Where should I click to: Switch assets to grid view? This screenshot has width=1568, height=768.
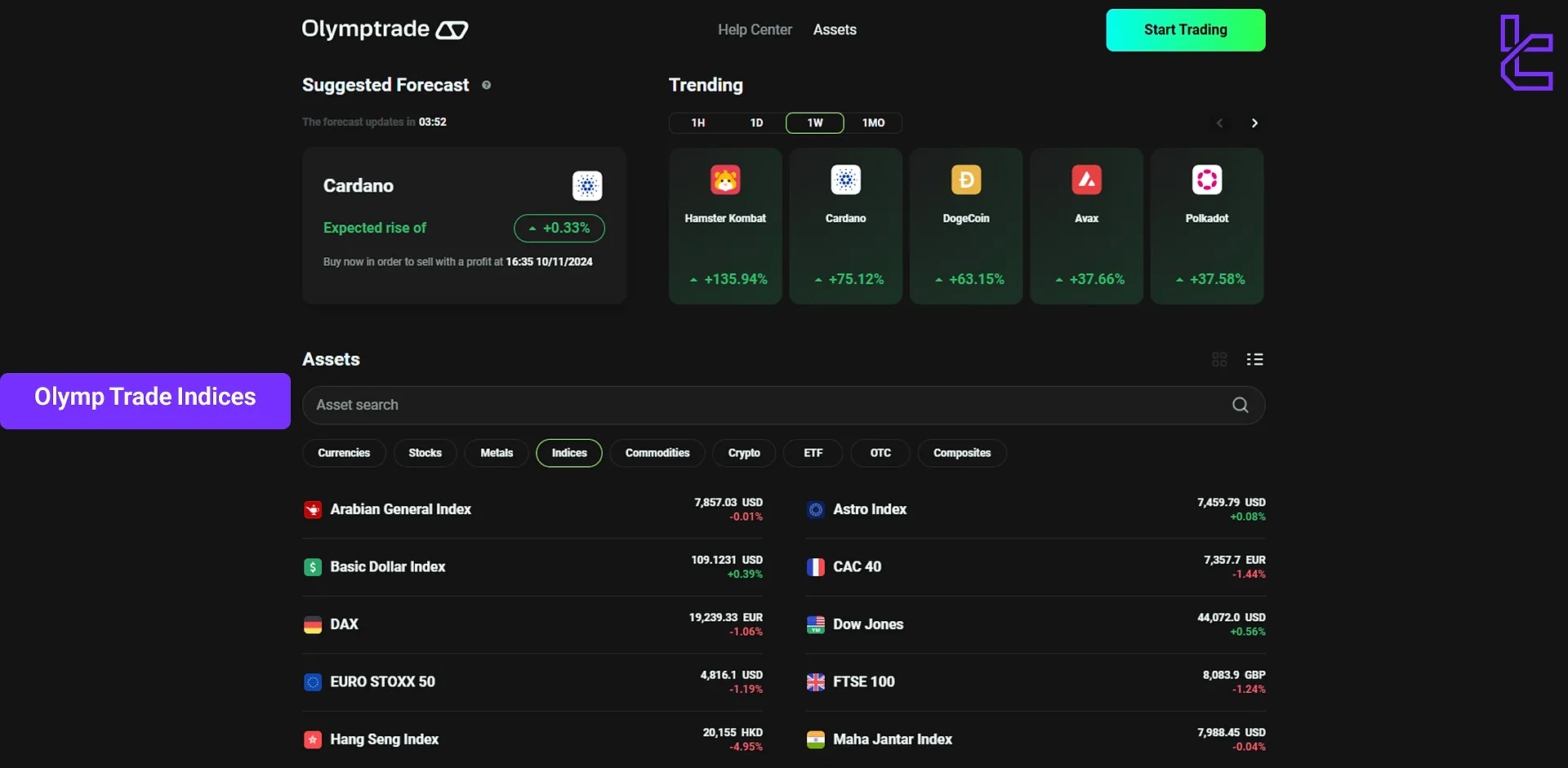point(1219,359)
